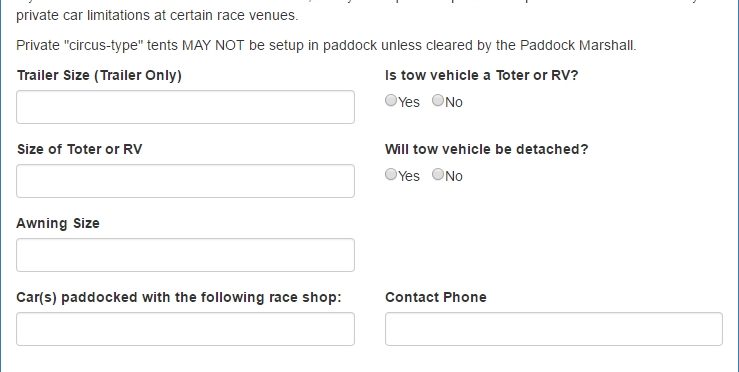
Task: Click the "Trailer Size (Trailer Only)" label
Action: (x=99, y=75)
